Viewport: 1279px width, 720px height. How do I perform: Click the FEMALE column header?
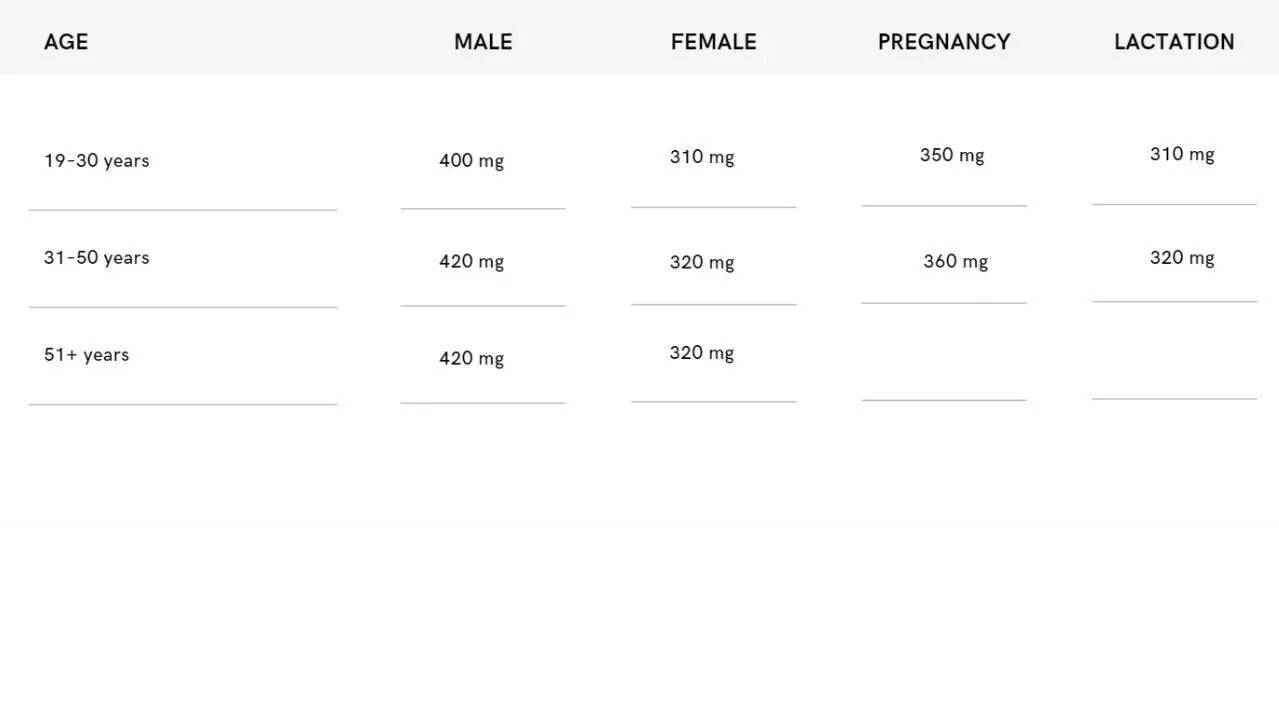tap(713, 42)
